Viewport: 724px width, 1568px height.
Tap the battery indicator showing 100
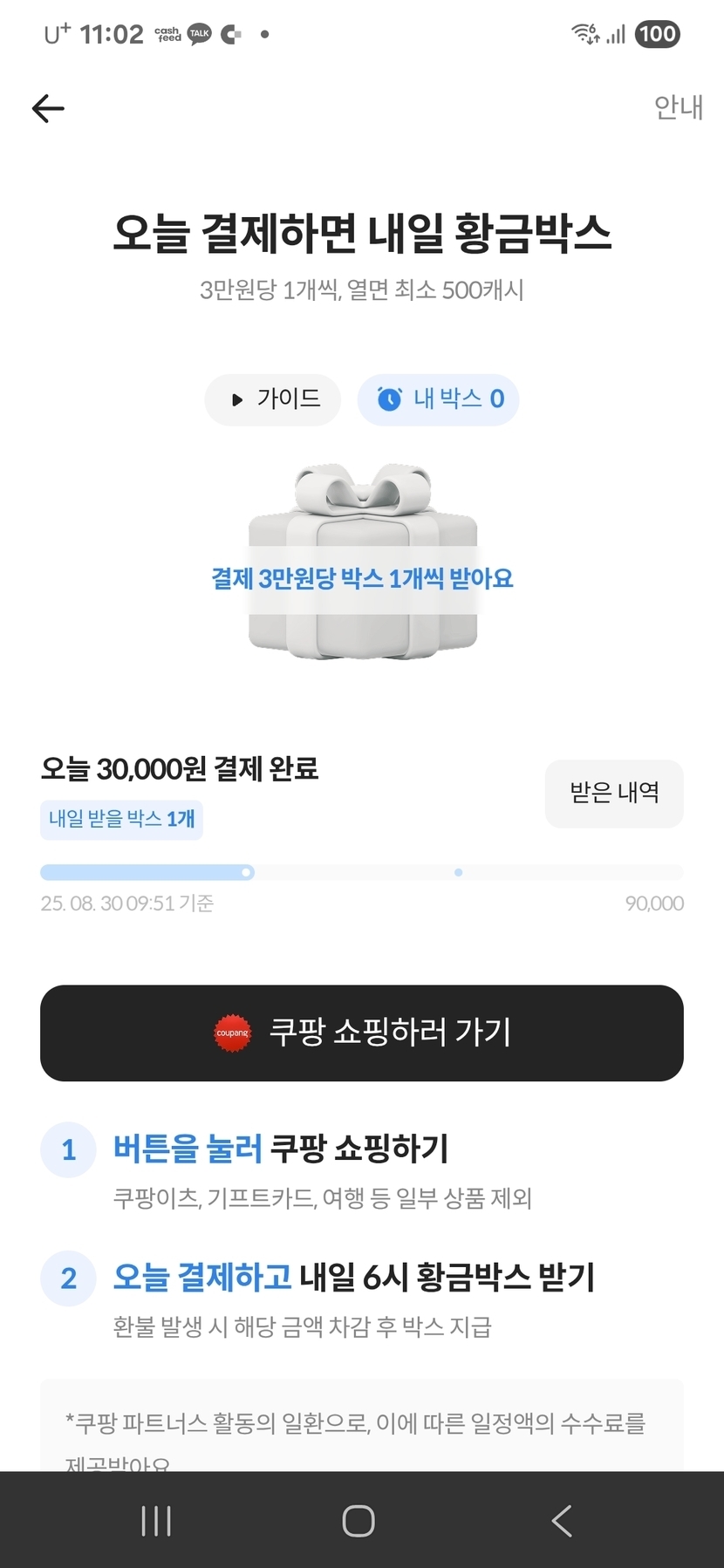(657, 34)
